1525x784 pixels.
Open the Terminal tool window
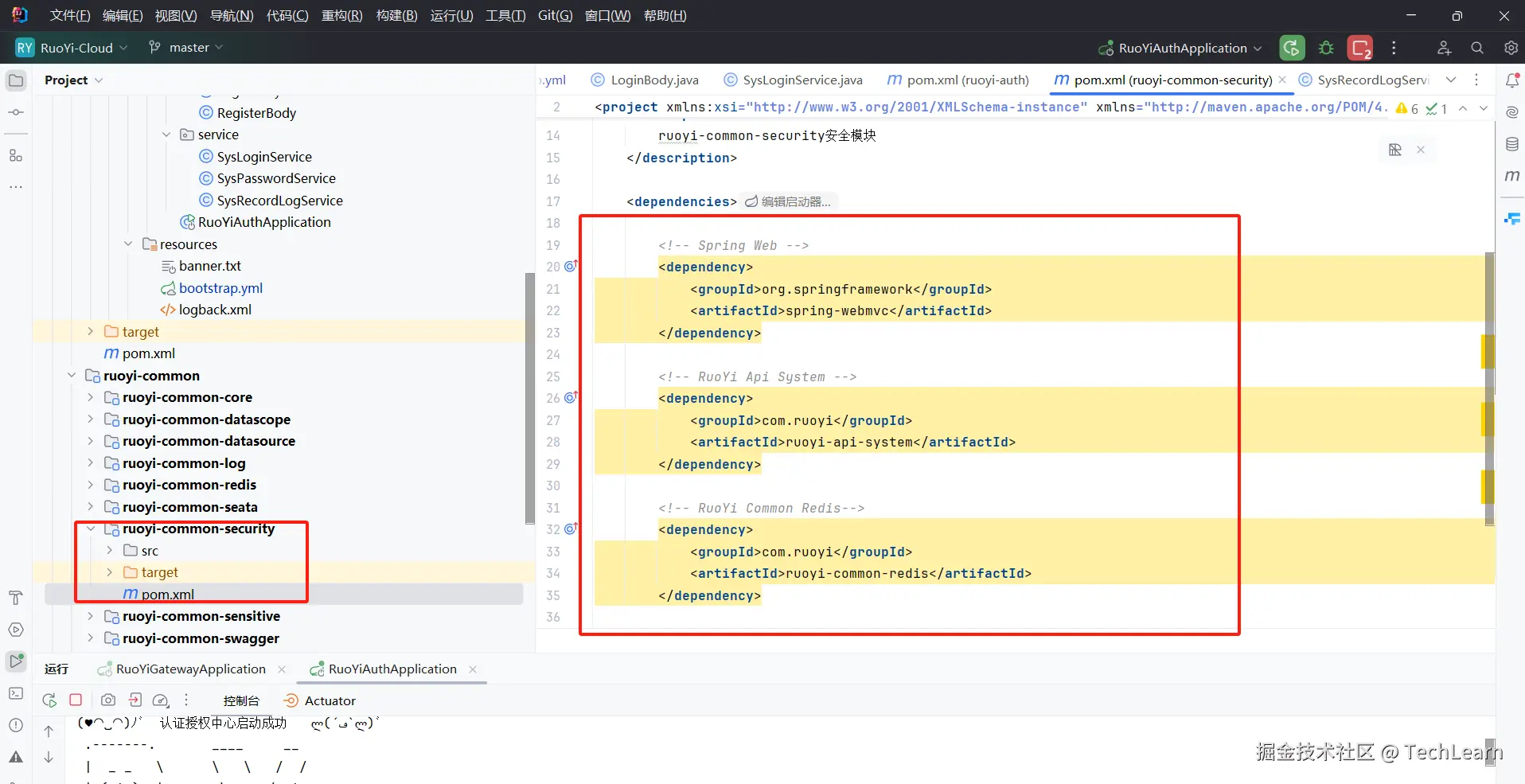16,693
